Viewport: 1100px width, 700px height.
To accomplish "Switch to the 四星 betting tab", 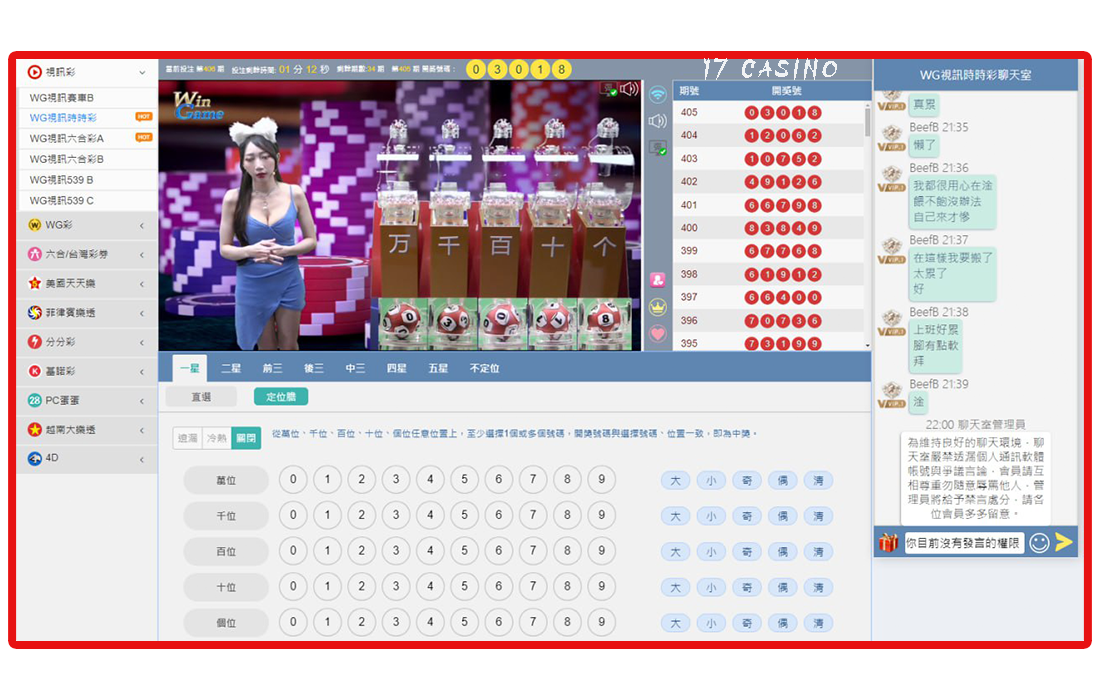I will 396,367.
